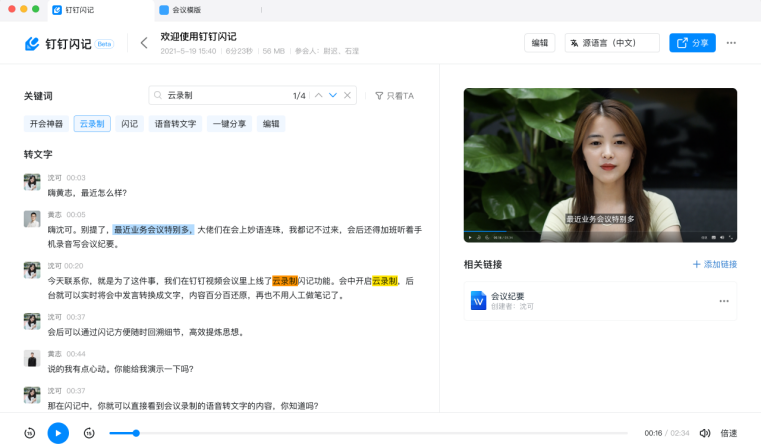Open the 倍速 playback speed menu
Image resolution: width=765 pixels, height=448 pixels.
pyautogui.click(x=729, y=433)
